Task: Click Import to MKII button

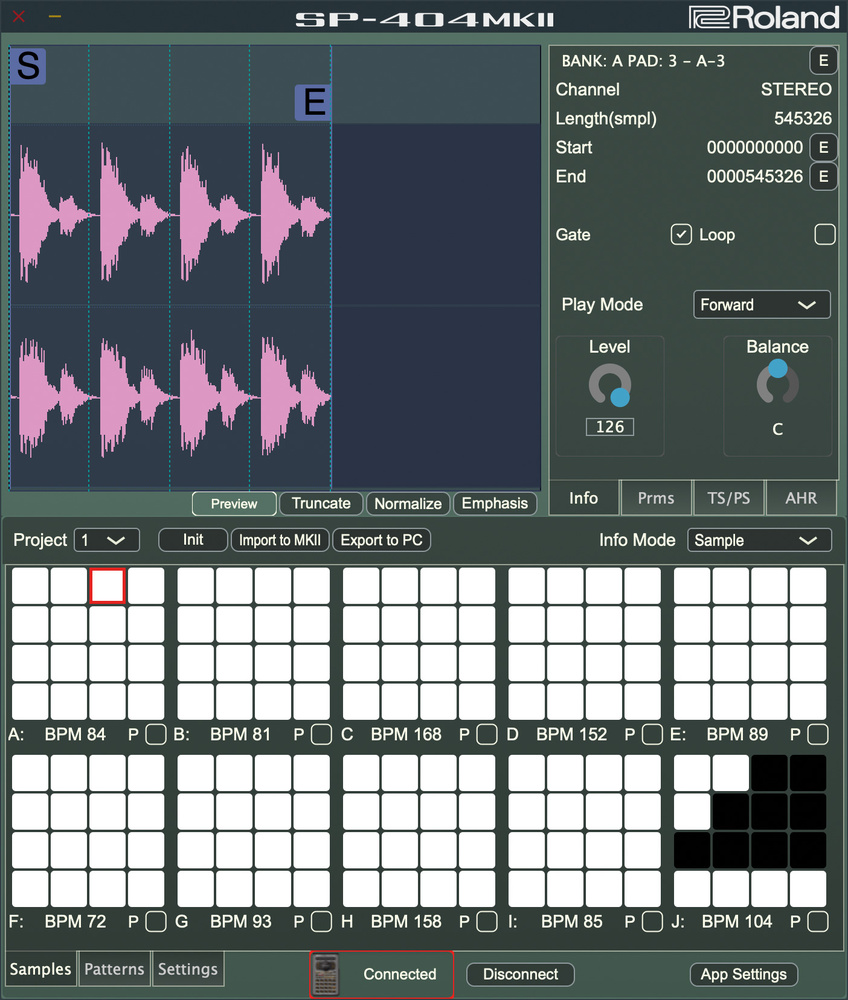Action: point(280,540)
